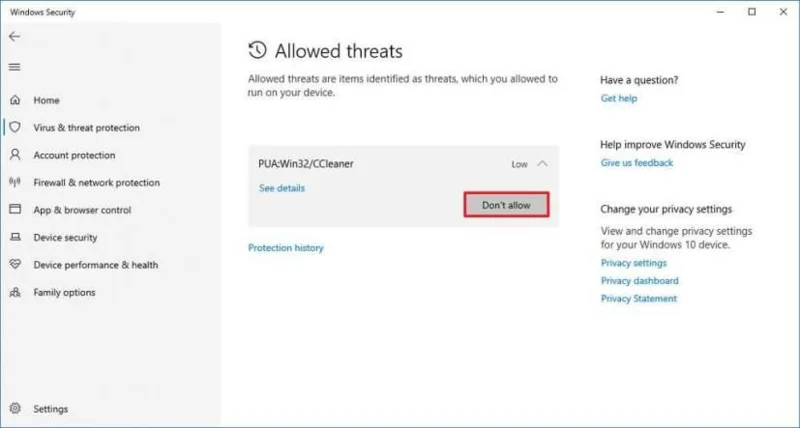Minimize the Windows Security window
The width and height of the screenshot is (800, 428).
pos(720,12)
